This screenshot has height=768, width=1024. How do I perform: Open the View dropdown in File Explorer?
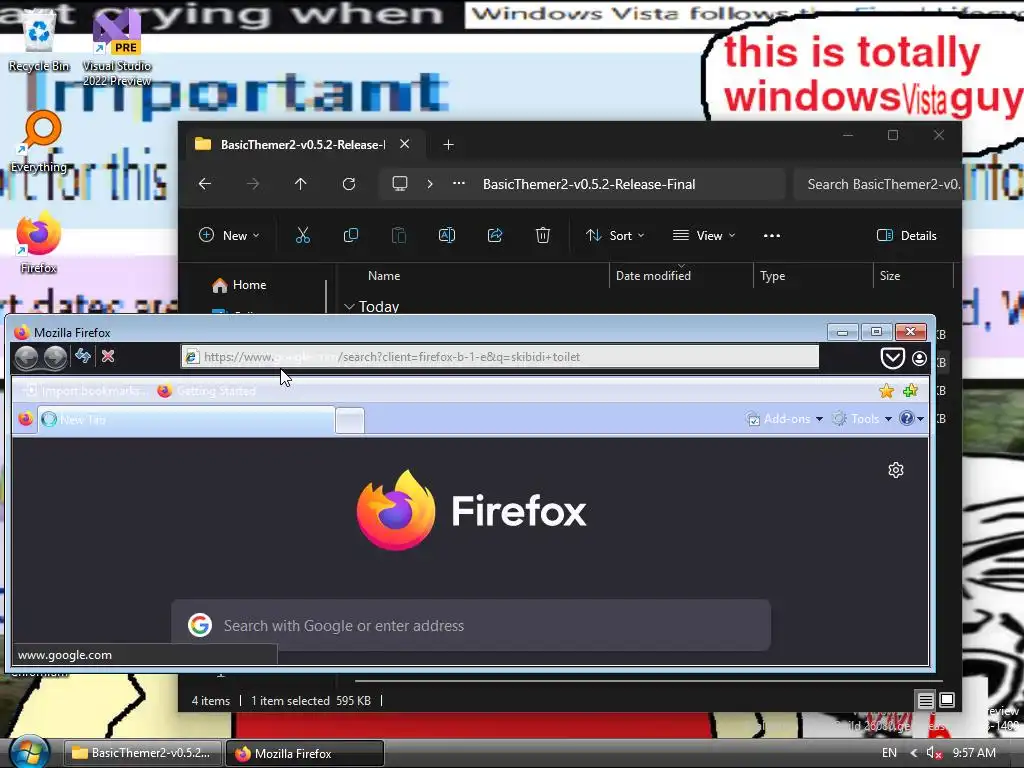[704, 235]
